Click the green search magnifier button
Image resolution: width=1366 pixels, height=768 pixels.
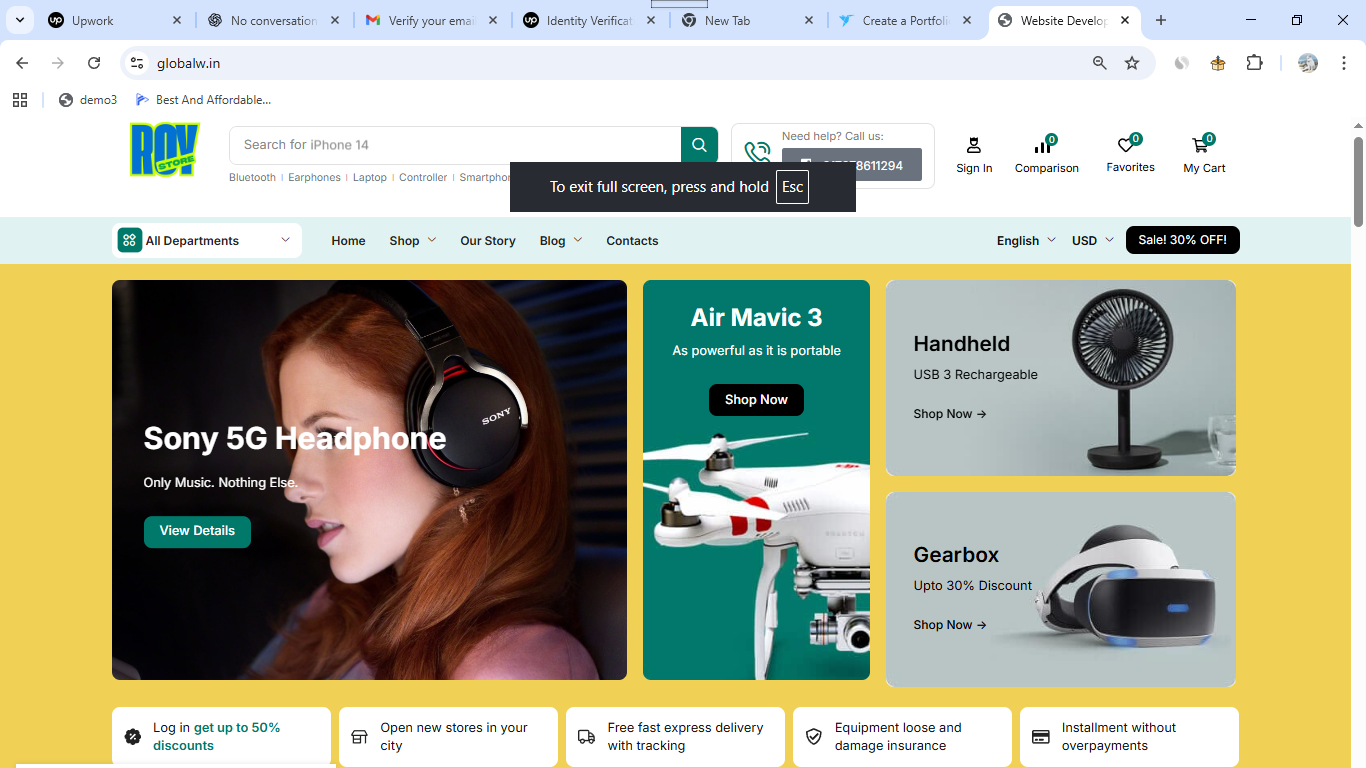(699, 145)
